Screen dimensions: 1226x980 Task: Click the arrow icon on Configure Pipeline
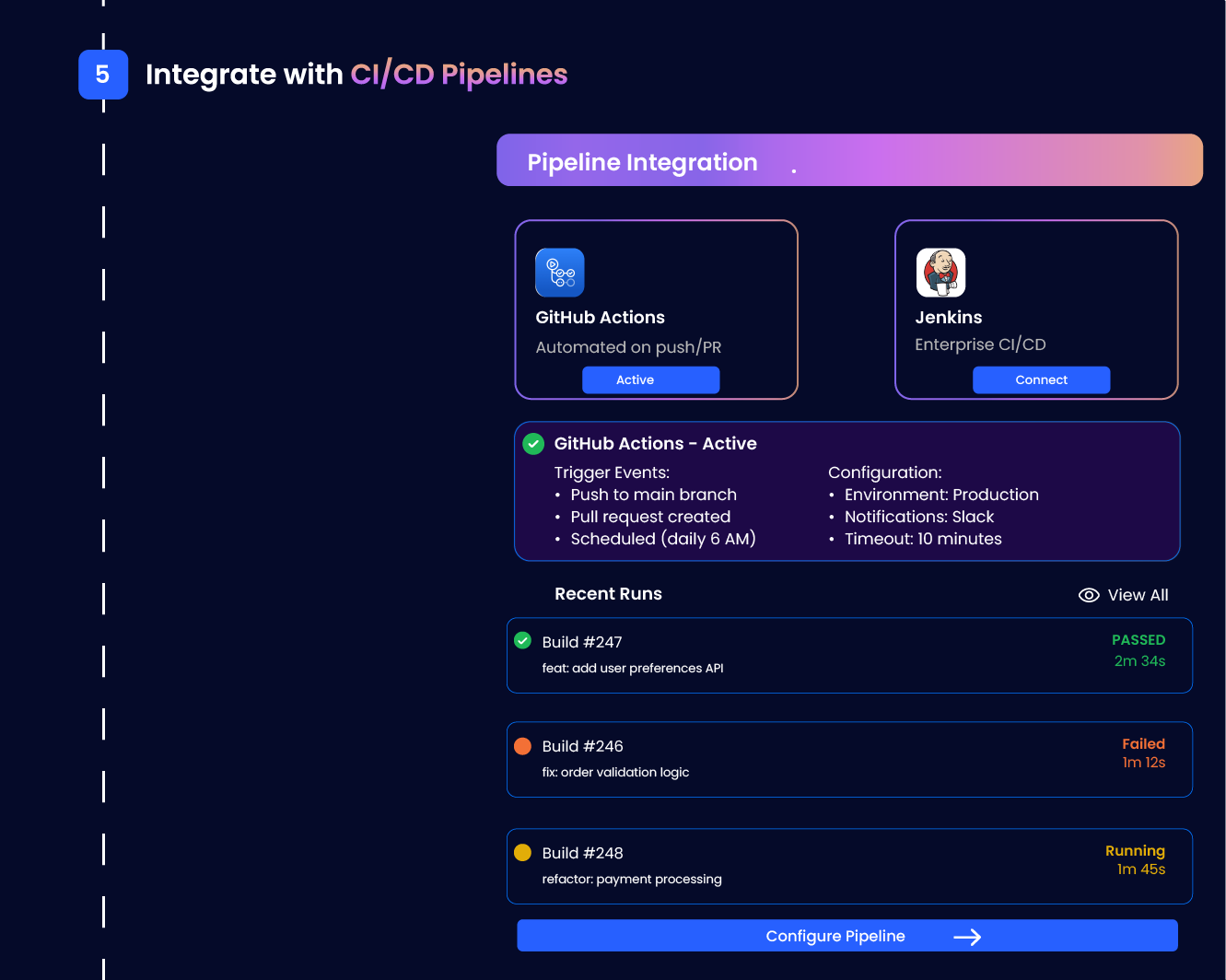click(x=967, y=937)
